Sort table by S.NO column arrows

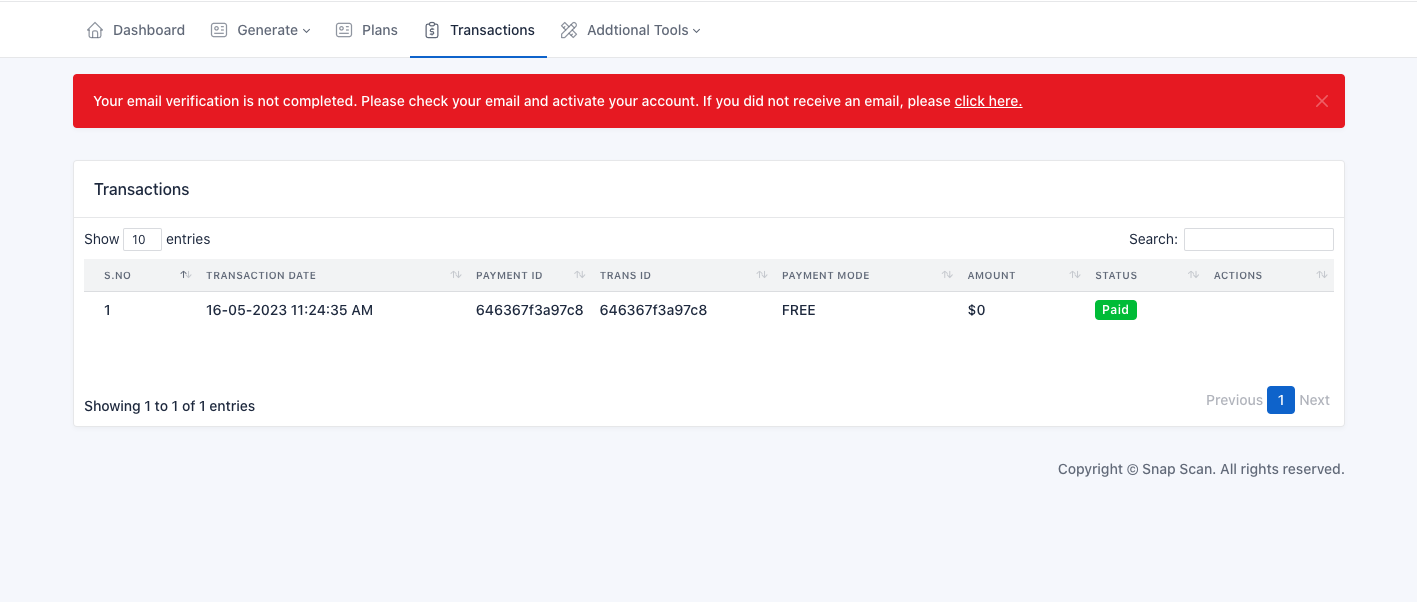tap(185, 275)
